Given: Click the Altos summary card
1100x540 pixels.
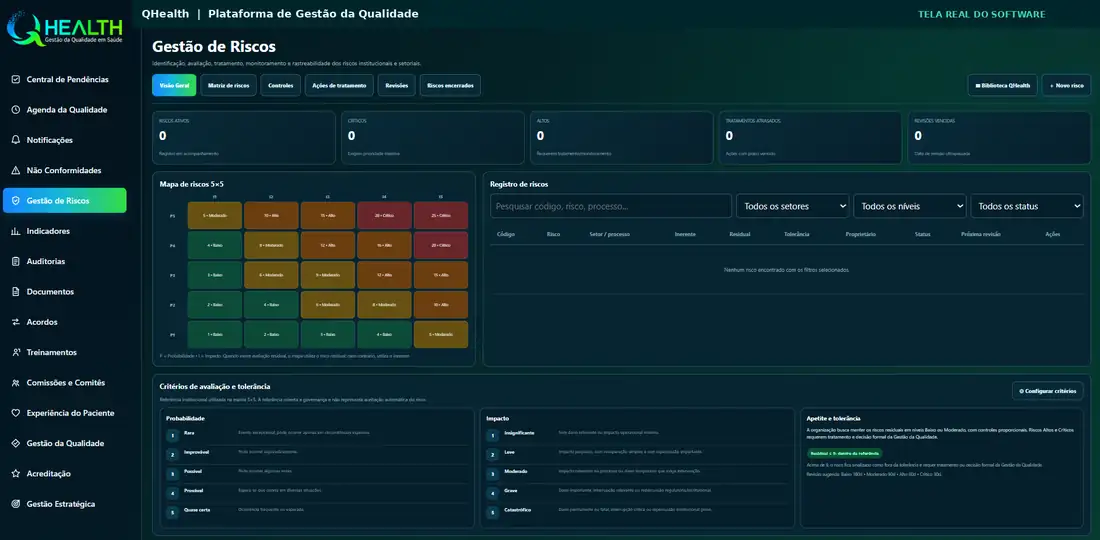Looking at the screenshot, I should 622,137.
